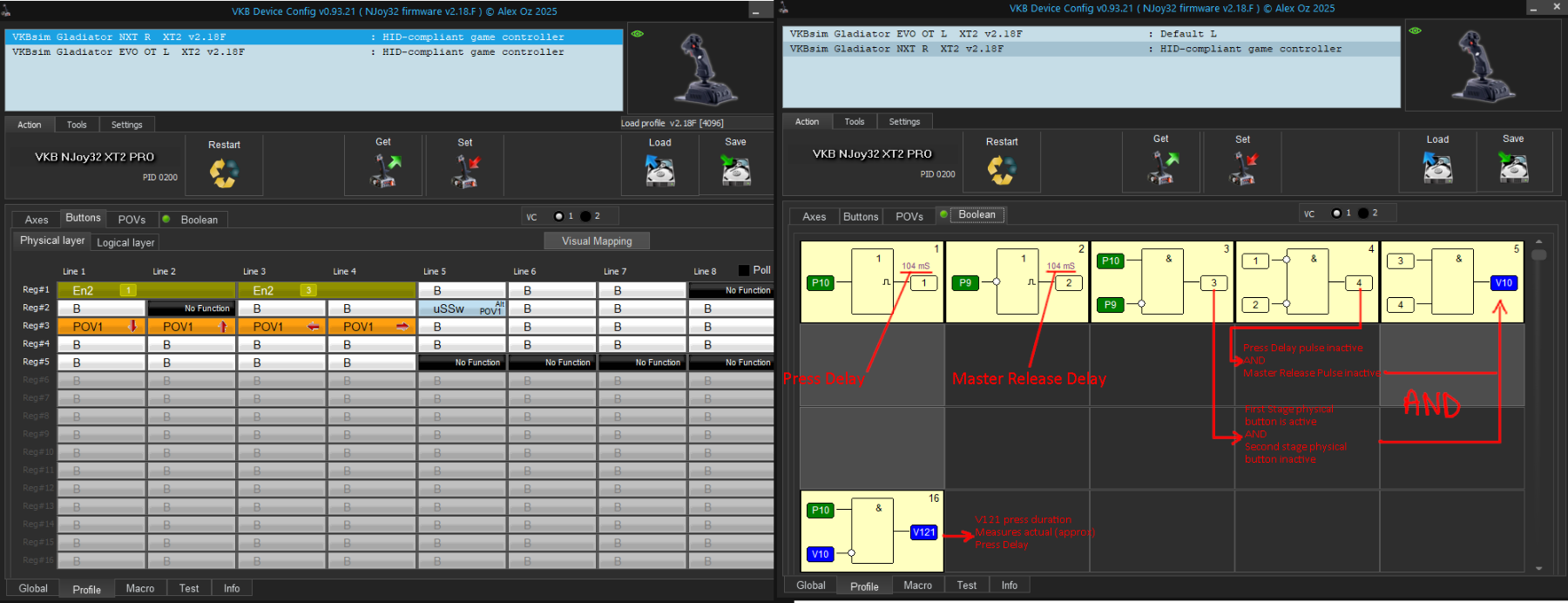Click the scroll-up arrow of the boolean panel
Viewport: 1568px width, 603px height.
point(1539,241)
